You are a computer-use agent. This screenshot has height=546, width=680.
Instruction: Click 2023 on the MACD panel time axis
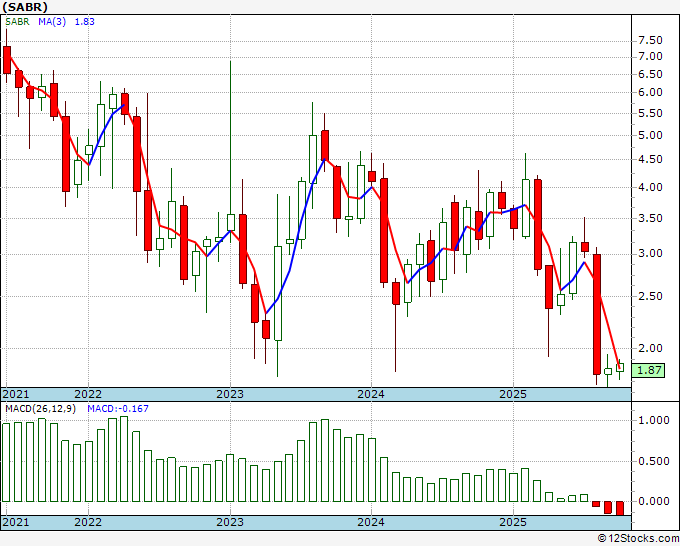(x=230, y=522)
